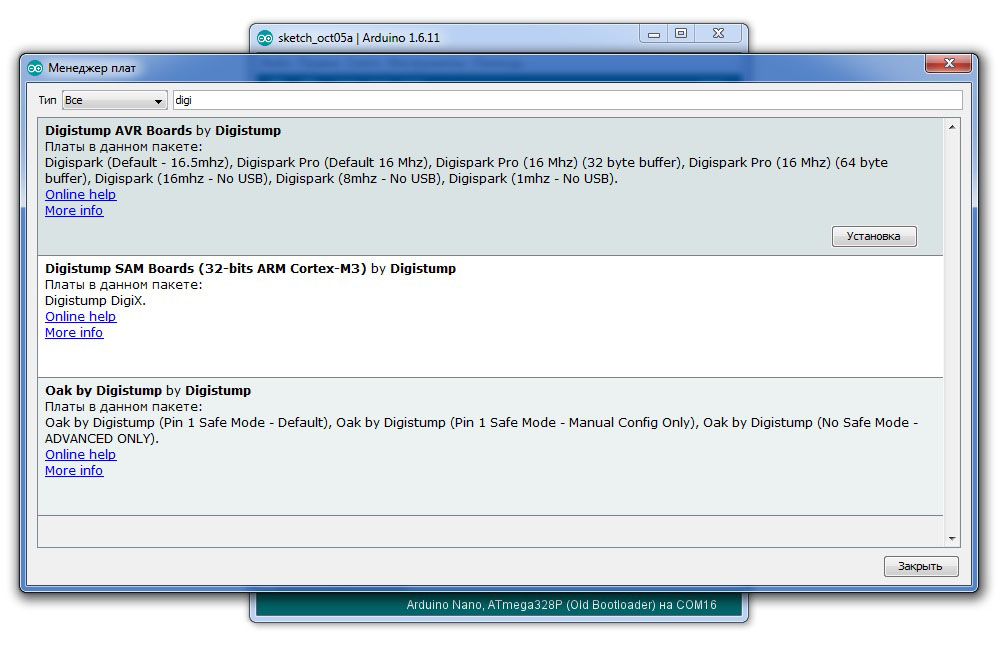
Task: Maximize the Arduino sketch window
Action: (x=681, y=34)
